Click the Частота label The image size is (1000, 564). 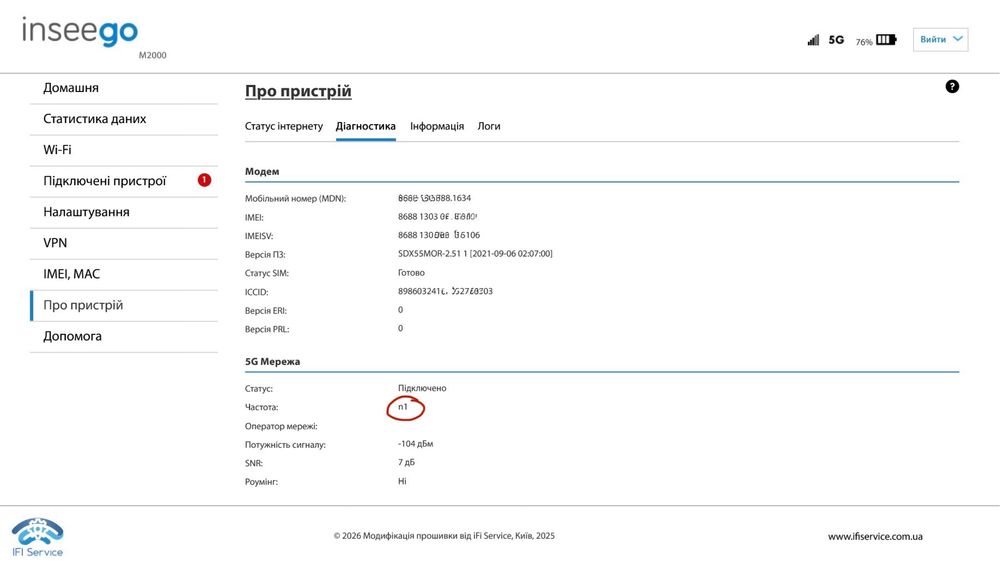[x=261, y=407]
